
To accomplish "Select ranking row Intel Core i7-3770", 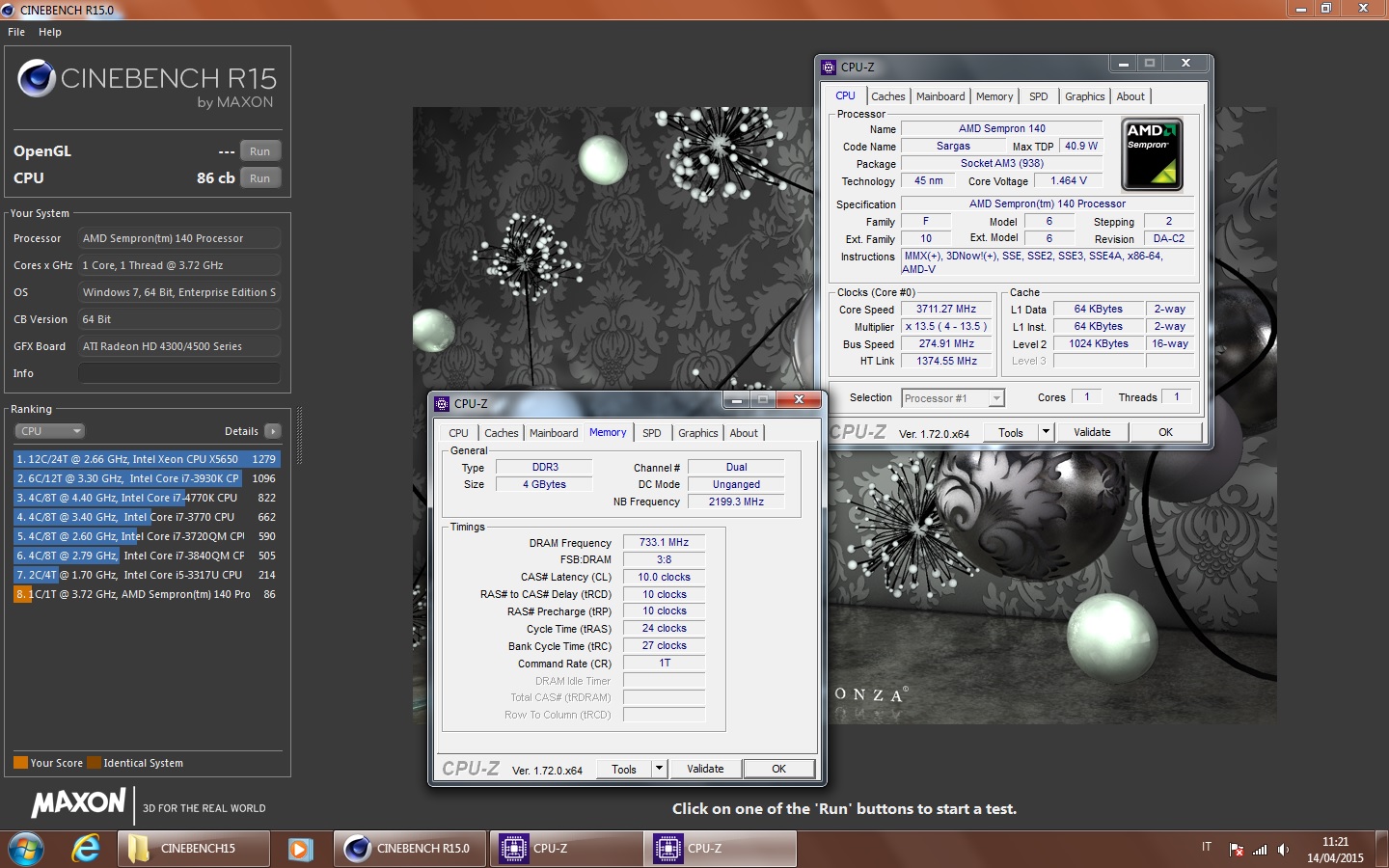I will point(147,517).
